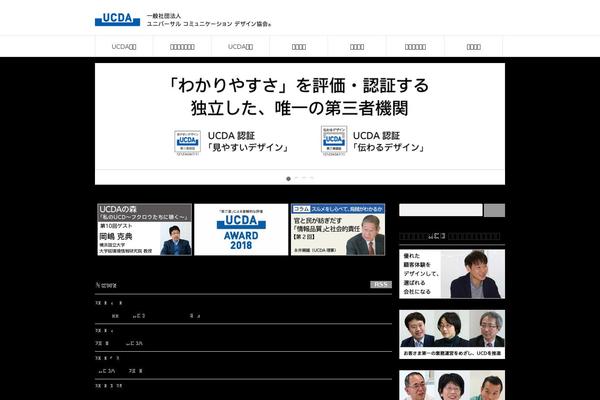
Task: Open sidebar banner 優れた顧客体験をデザインして
Action: 452,274
